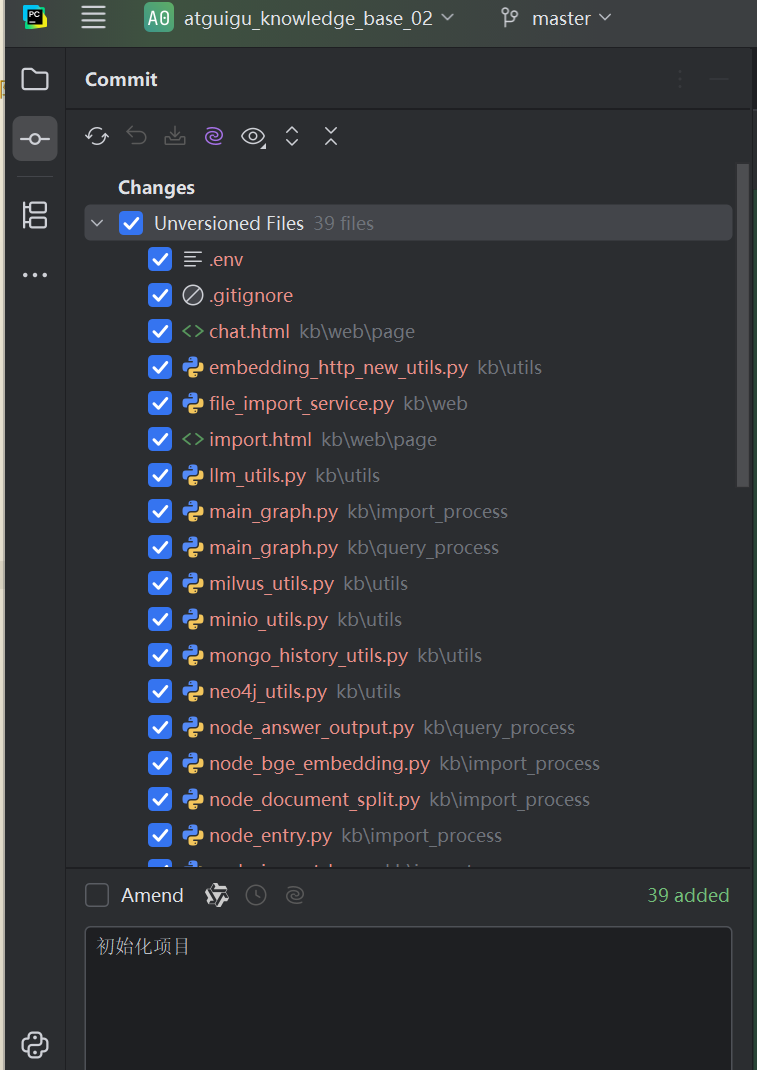Collapse all changes in tree
757x1070 pixels.
(x=331, y=136)
